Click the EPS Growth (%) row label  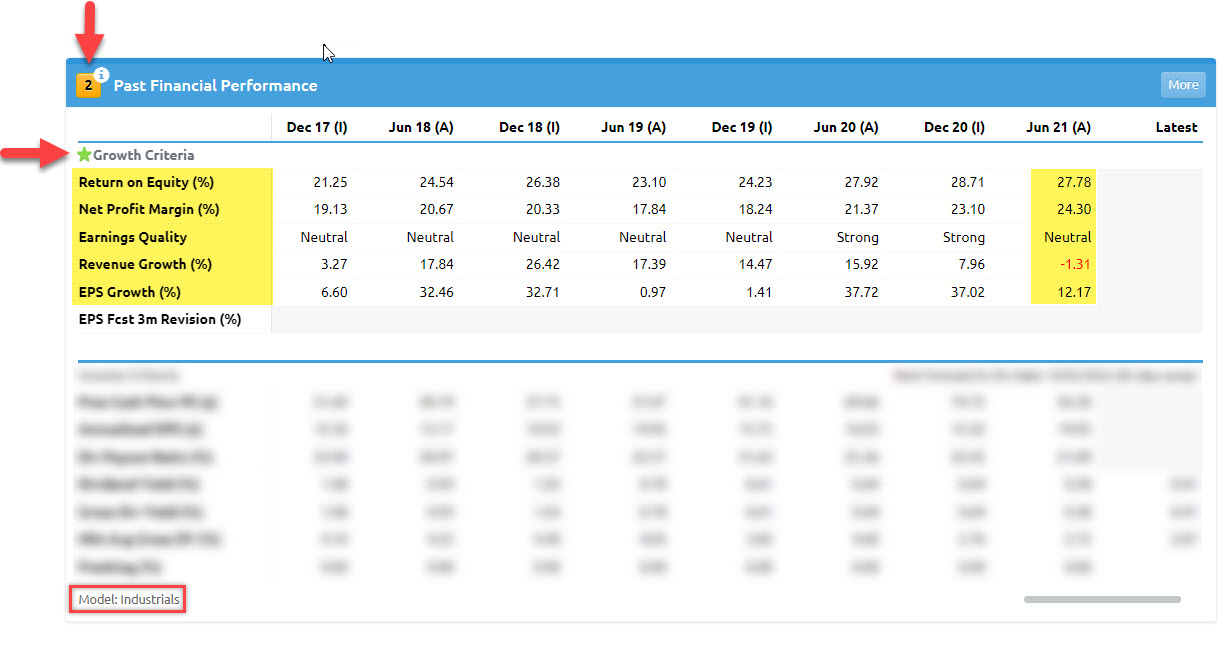point(129,292)
